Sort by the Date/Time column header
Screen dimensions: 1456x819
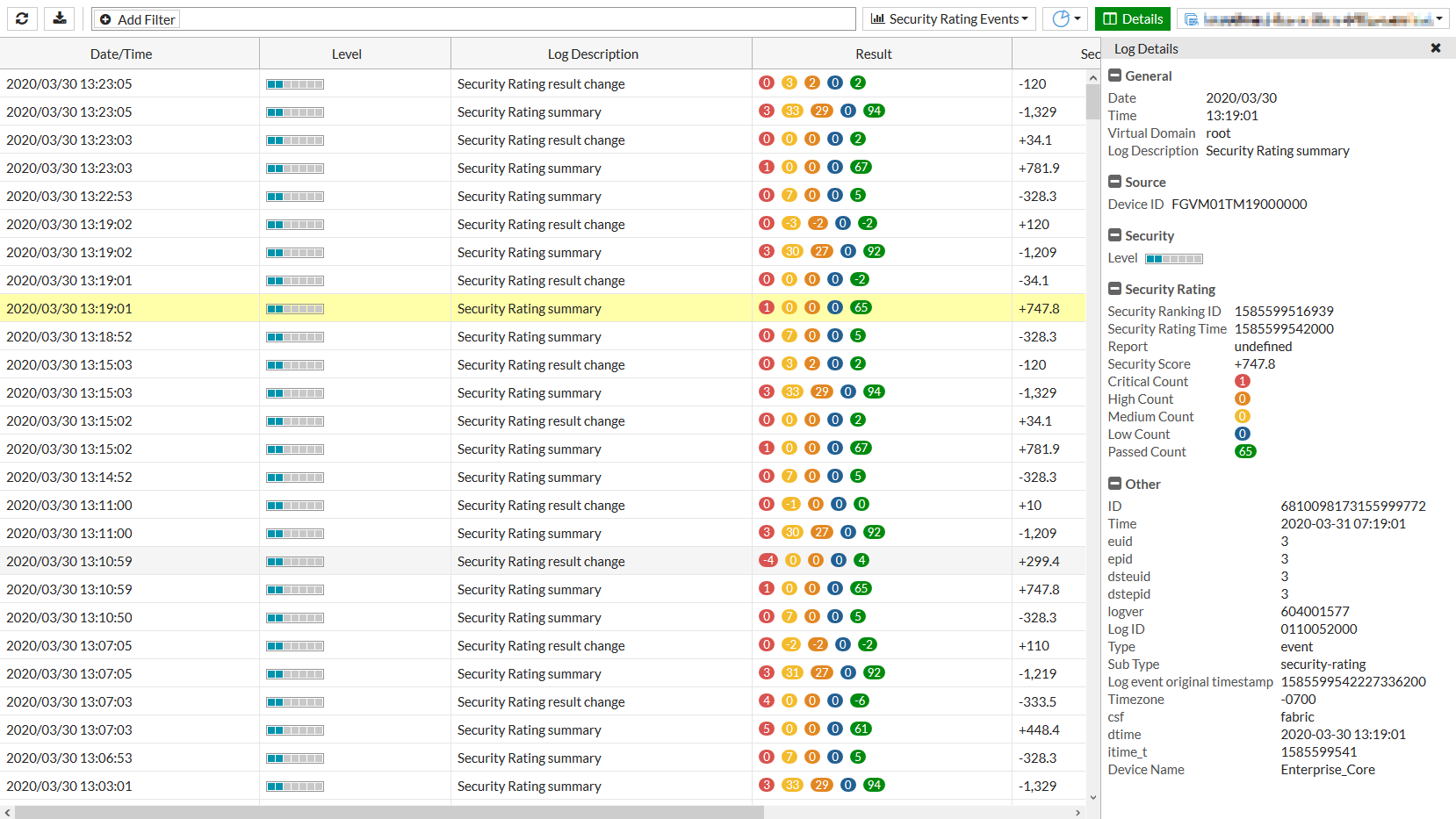click(121, 54)
